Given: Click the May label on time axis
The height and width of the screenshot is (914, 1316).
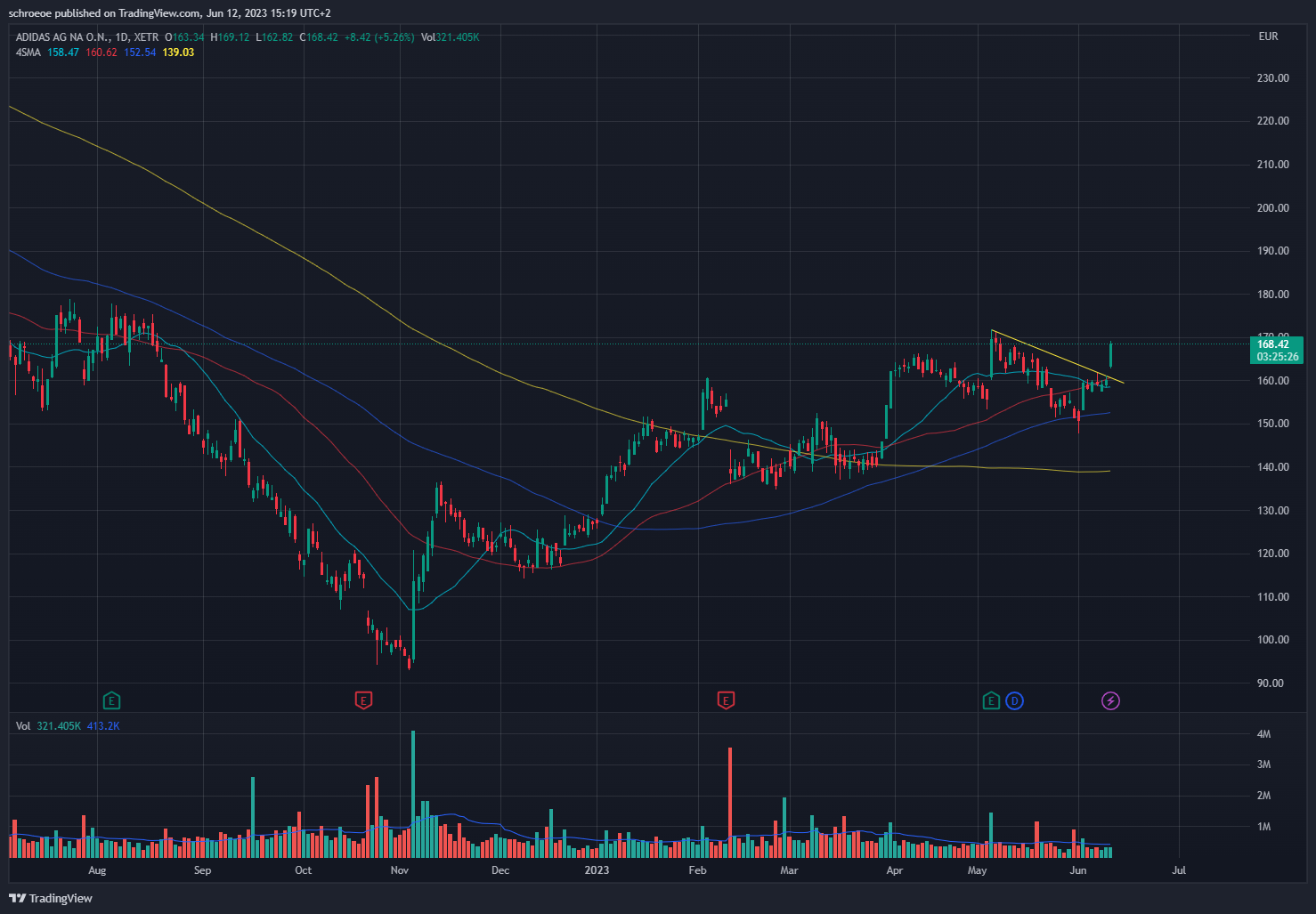Looking at the screenshot, I should (978, 870).
